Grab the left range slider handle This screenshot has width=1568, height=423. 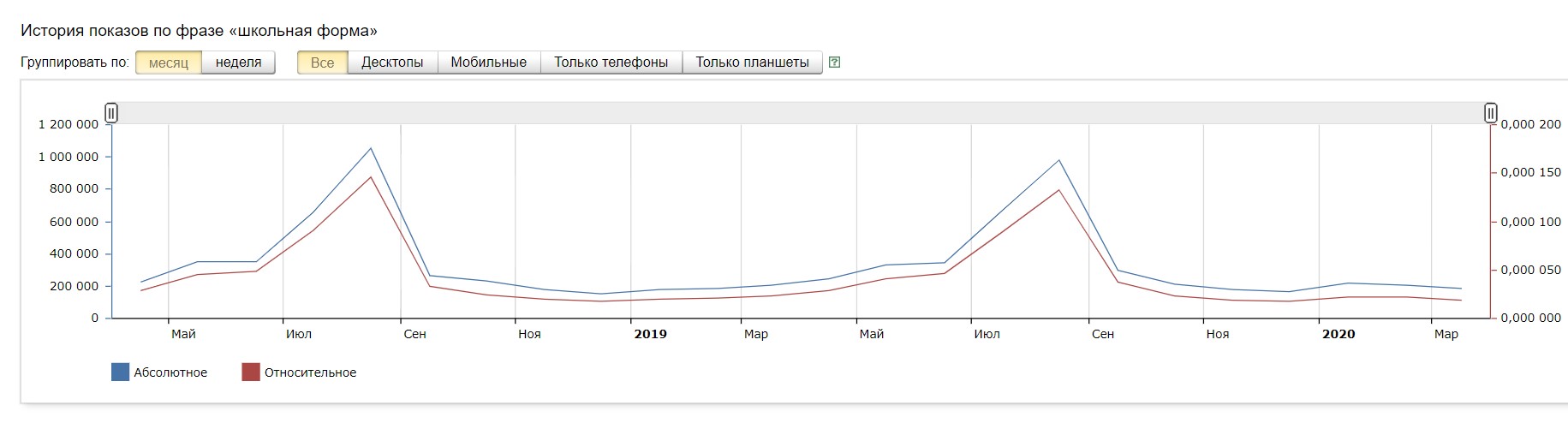(x=111, y=113)
